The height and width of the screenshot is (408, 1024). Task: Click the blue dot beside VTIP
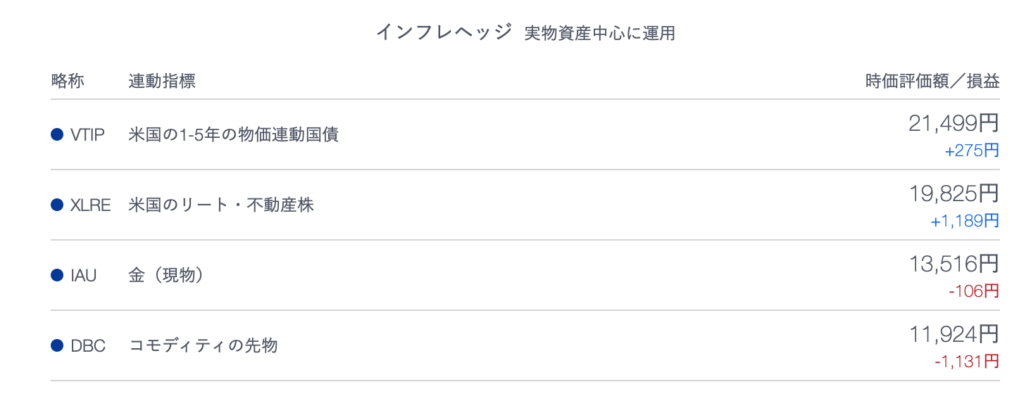pos(57,135)
